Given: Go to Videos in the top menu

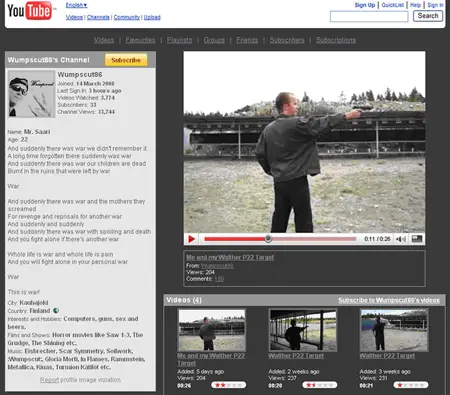Looking at the screenshot, I should [74, 17].
